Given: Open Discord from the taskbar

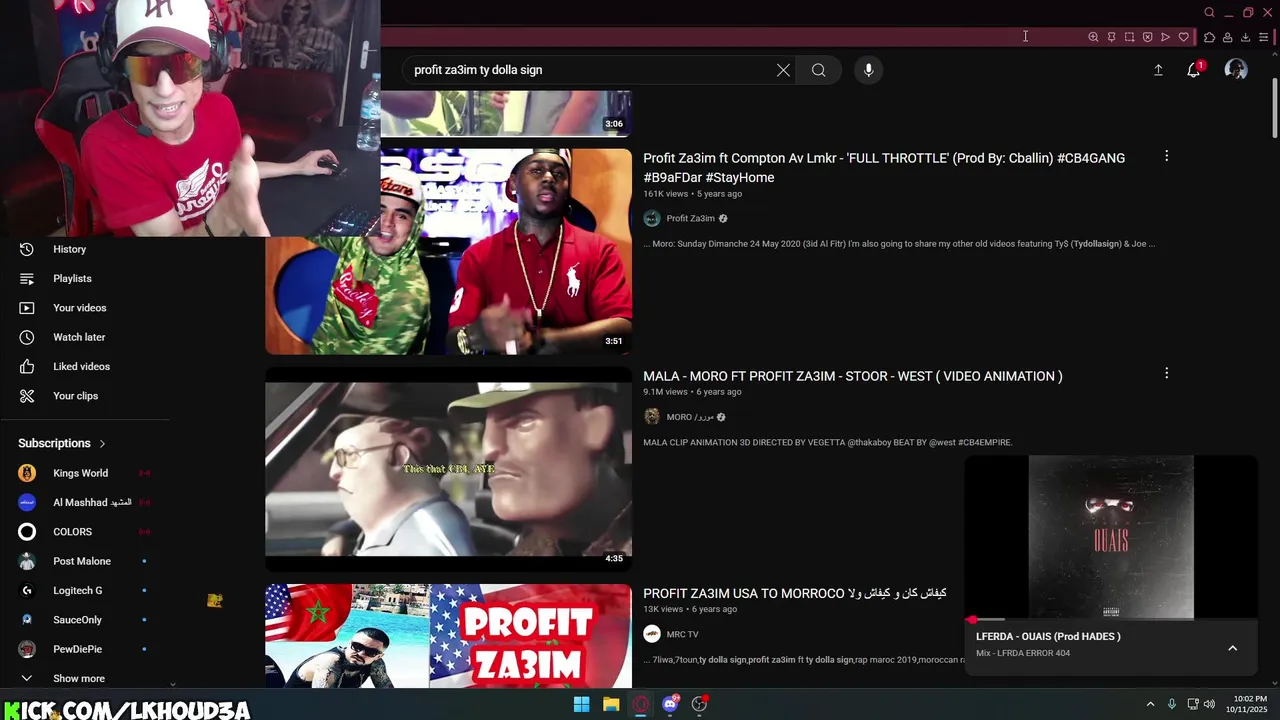Looking at the screenshot, I should [x=670, y=704].
